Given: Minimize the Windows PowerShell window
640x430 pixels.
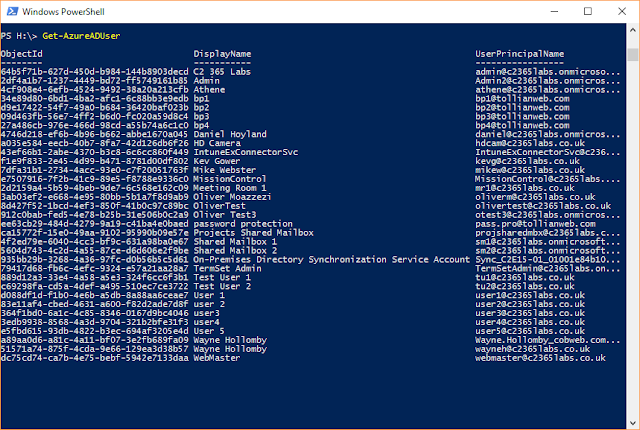Looking at the screenshot, I should 554,11.
